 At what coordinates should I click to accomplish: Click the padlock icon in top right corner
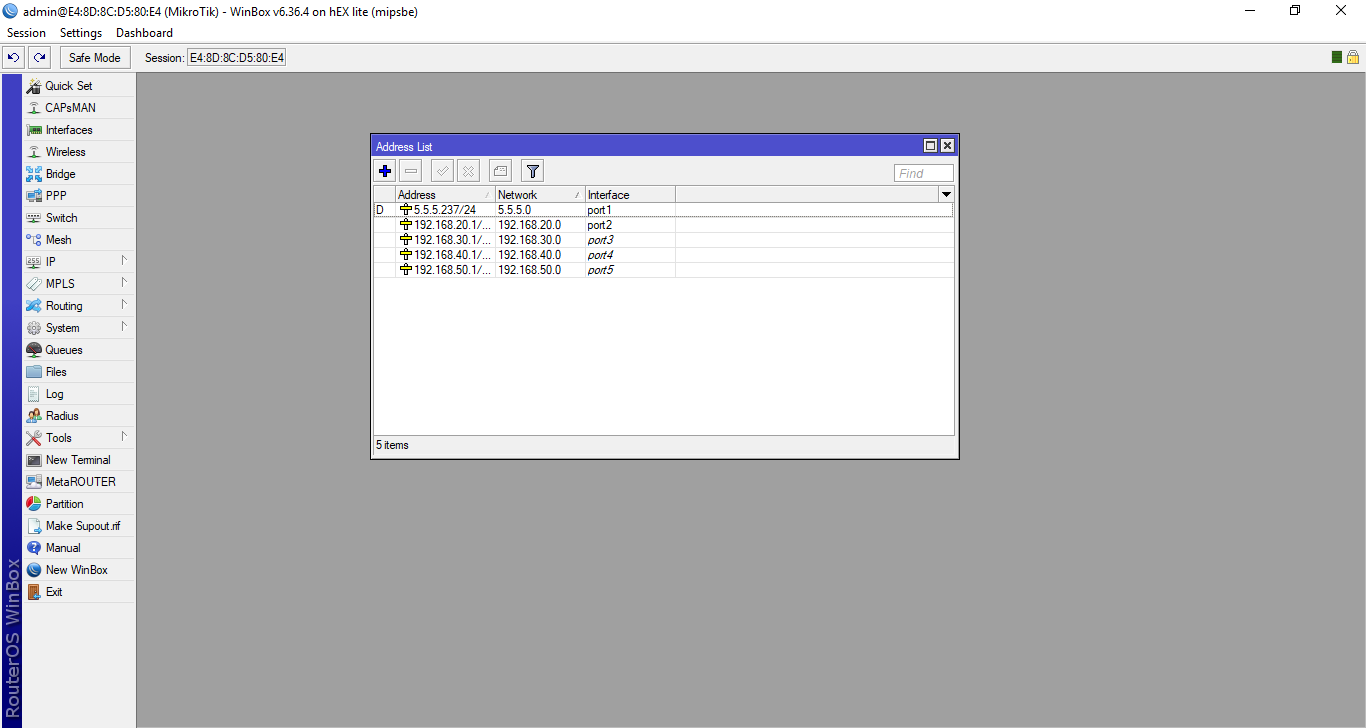[x=1353, y=57]
